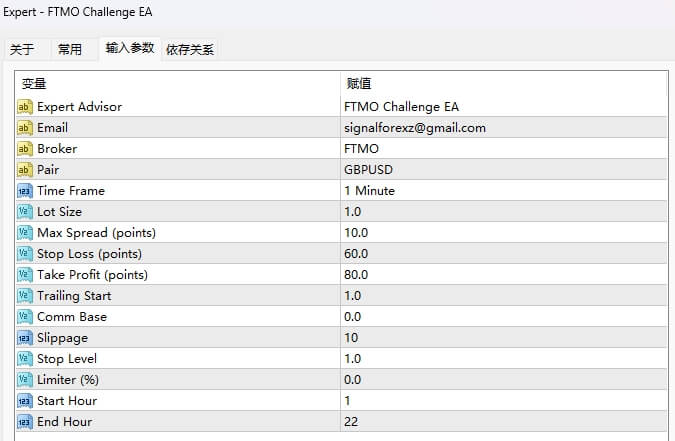
Task: Edit the signalforexz@gmail.com value
Action: tap(415, 127)
